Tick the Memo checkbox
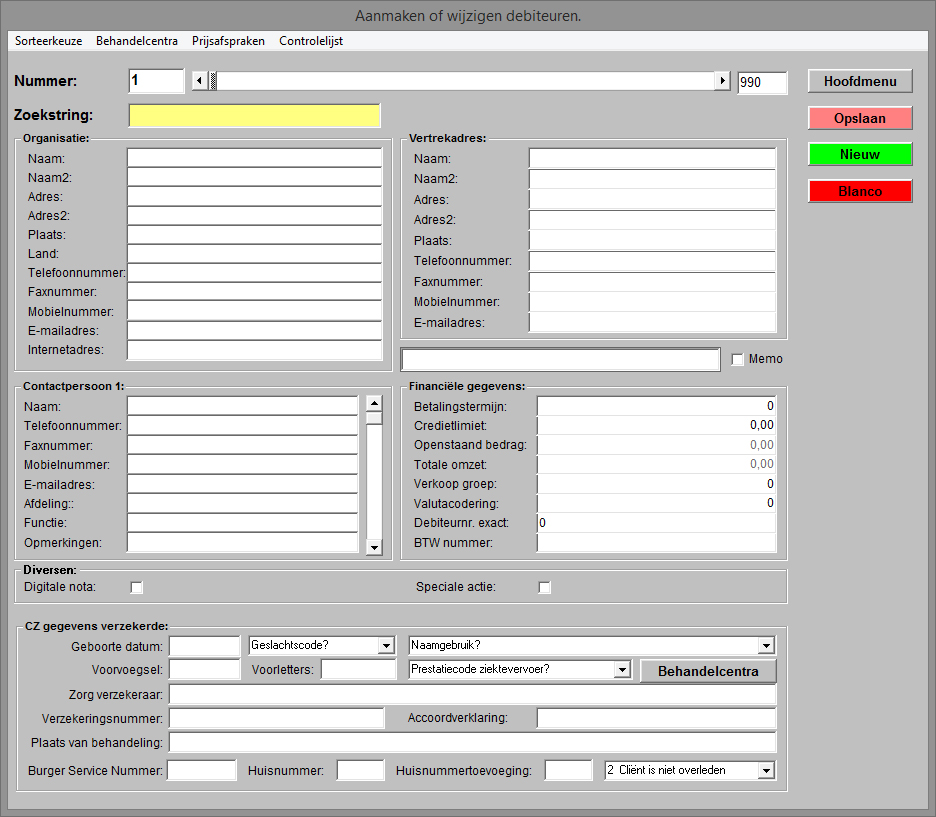The image size is (936, 817). (x=738, y=359)
